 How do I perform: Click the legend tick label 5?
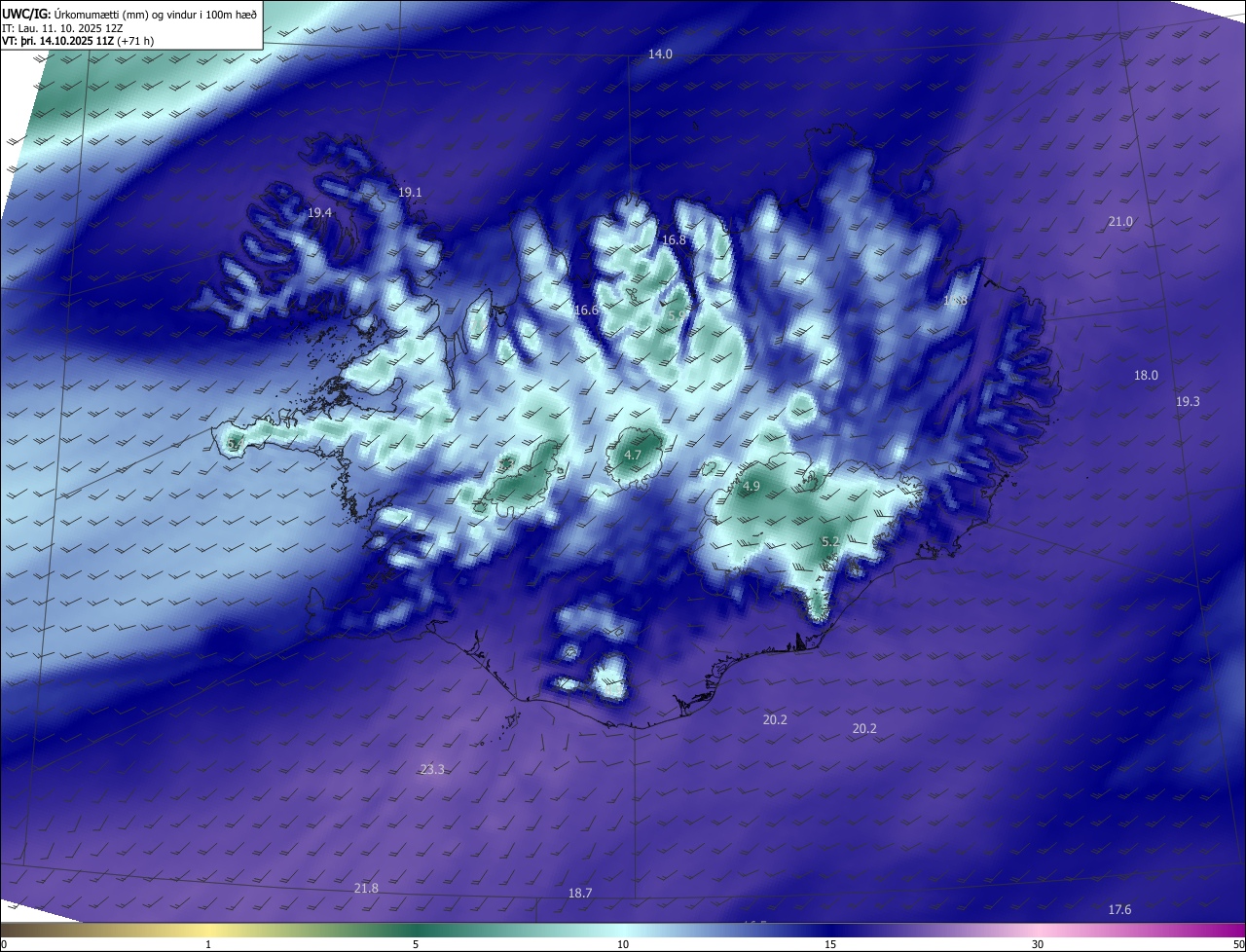416,944
